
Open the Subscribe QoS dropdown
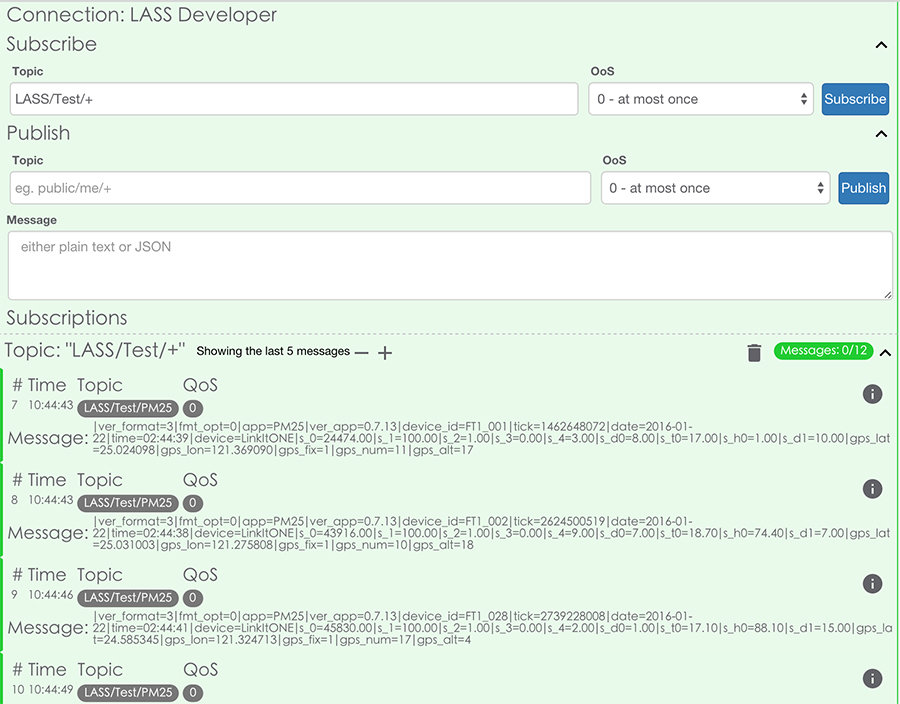tap(701, 99)
